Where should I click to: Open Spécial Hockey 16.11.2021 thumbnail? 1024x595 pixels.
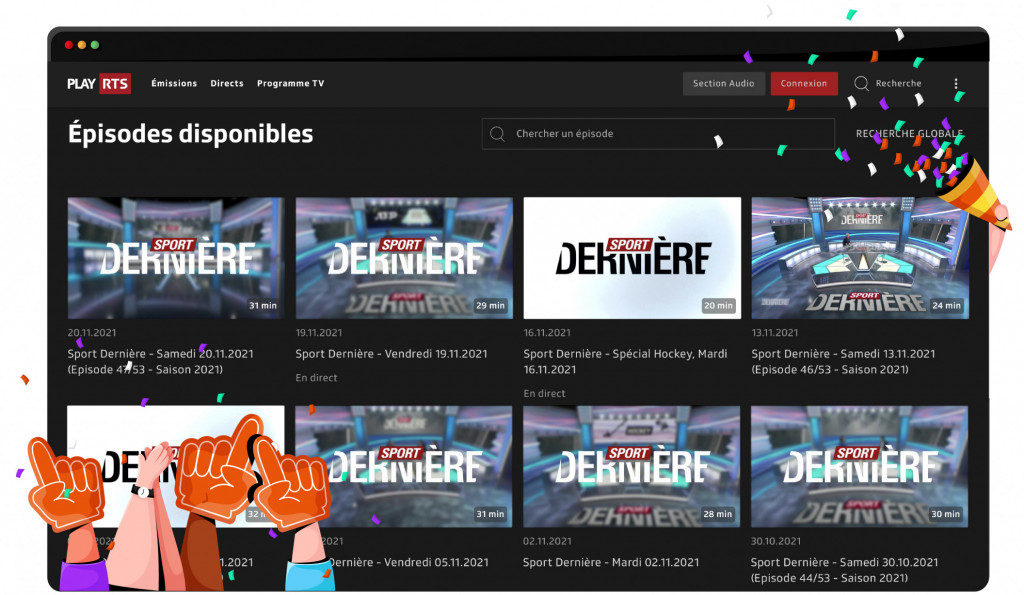point(632,258)
